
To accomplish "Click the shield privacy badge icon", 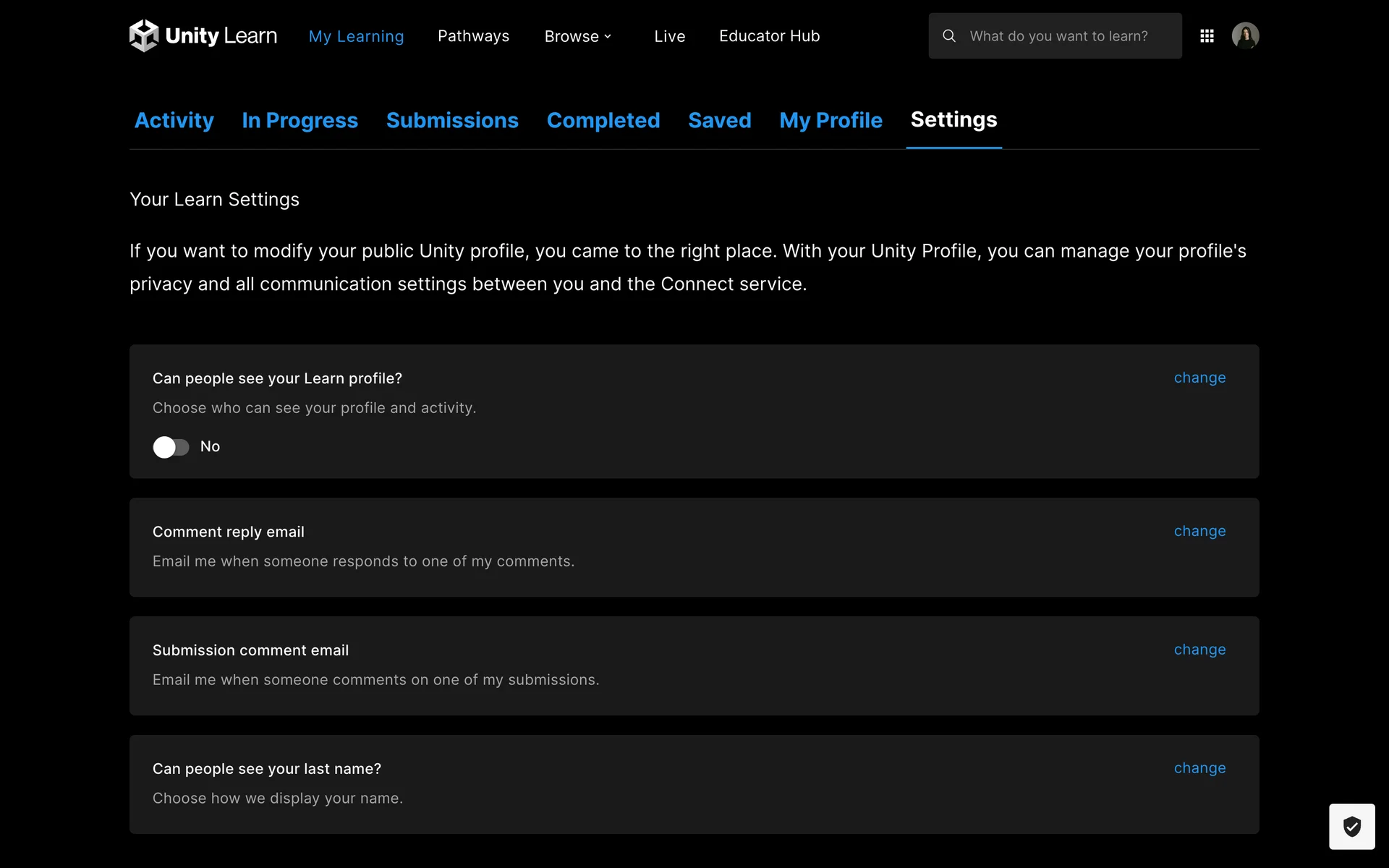I will [x=1351, y=826].
